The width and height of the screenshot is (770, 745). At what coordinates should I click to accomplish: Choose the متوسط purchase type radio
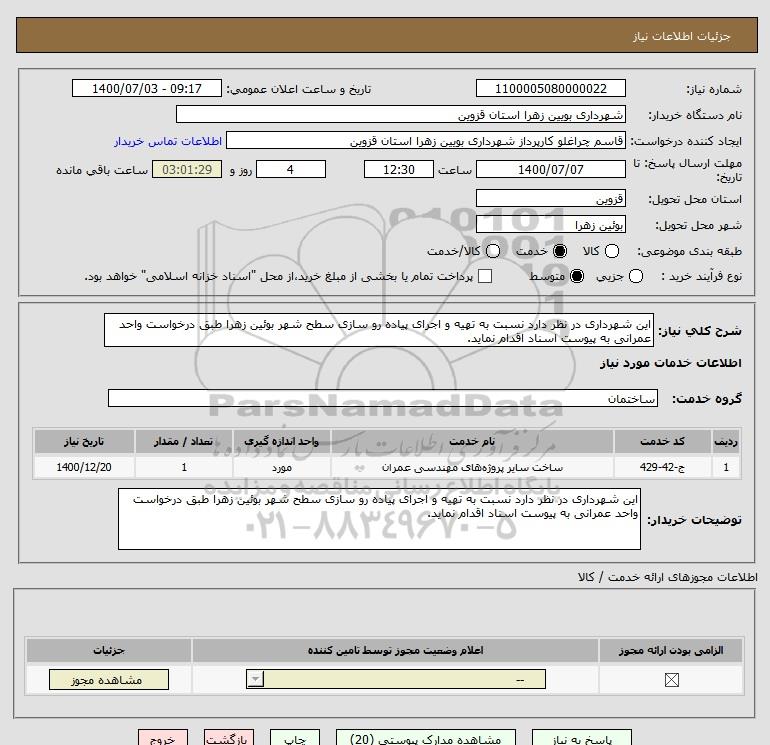pos(577,276)
